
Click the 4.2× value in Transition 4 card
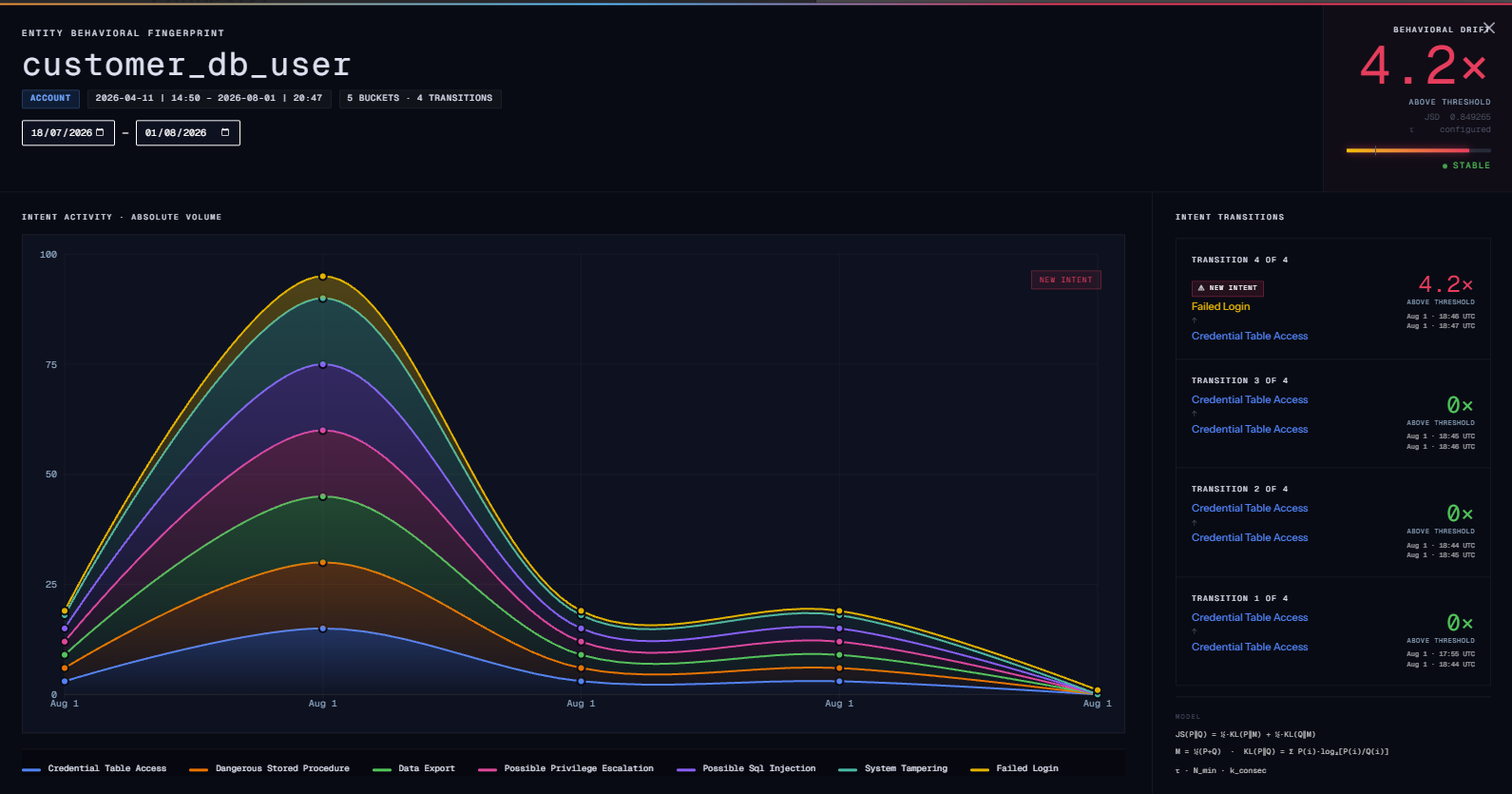coord(1445,284)
